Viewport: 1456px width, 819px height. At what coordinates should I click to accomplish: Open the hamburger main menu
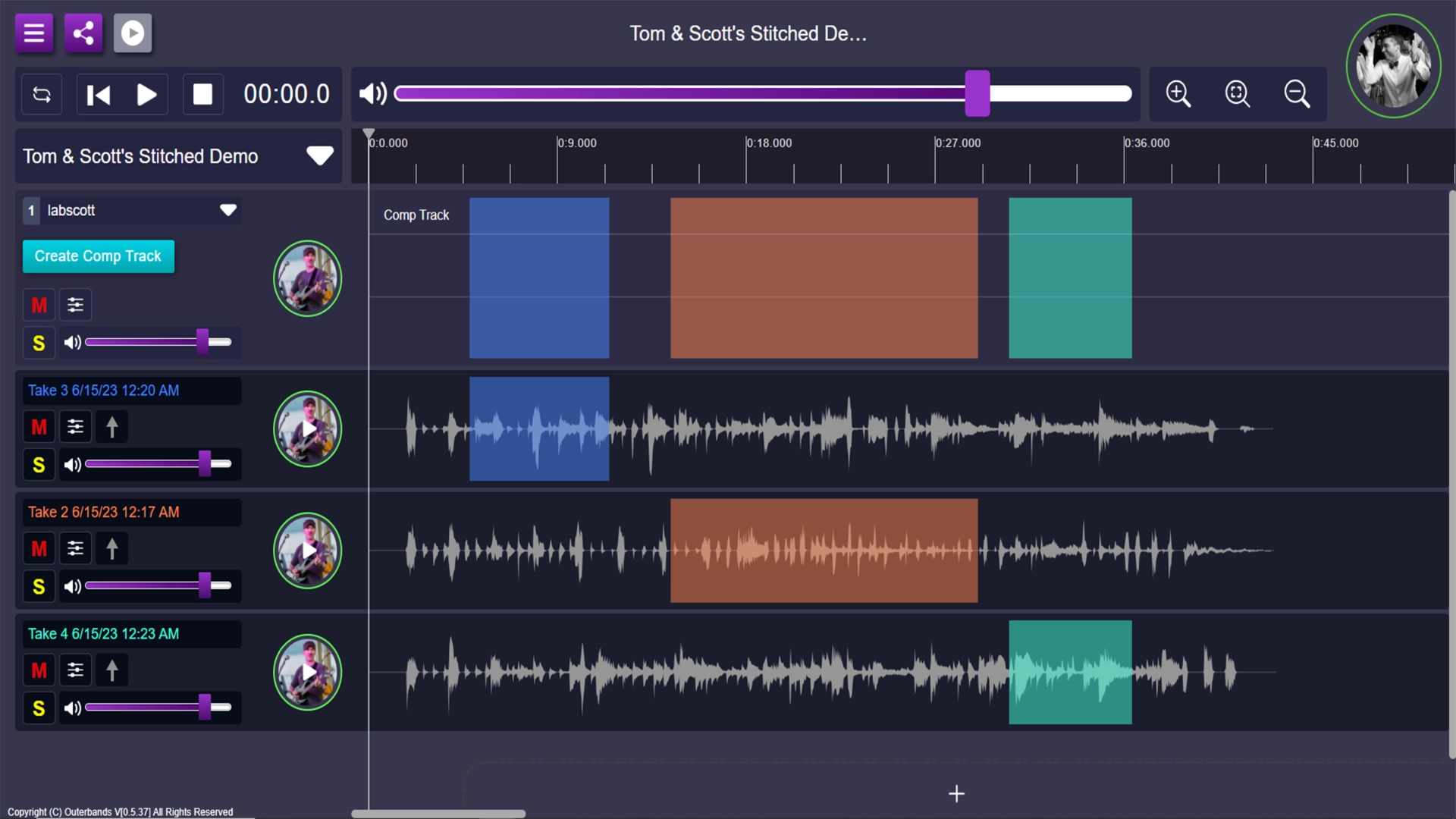click(x=34, y=33)
